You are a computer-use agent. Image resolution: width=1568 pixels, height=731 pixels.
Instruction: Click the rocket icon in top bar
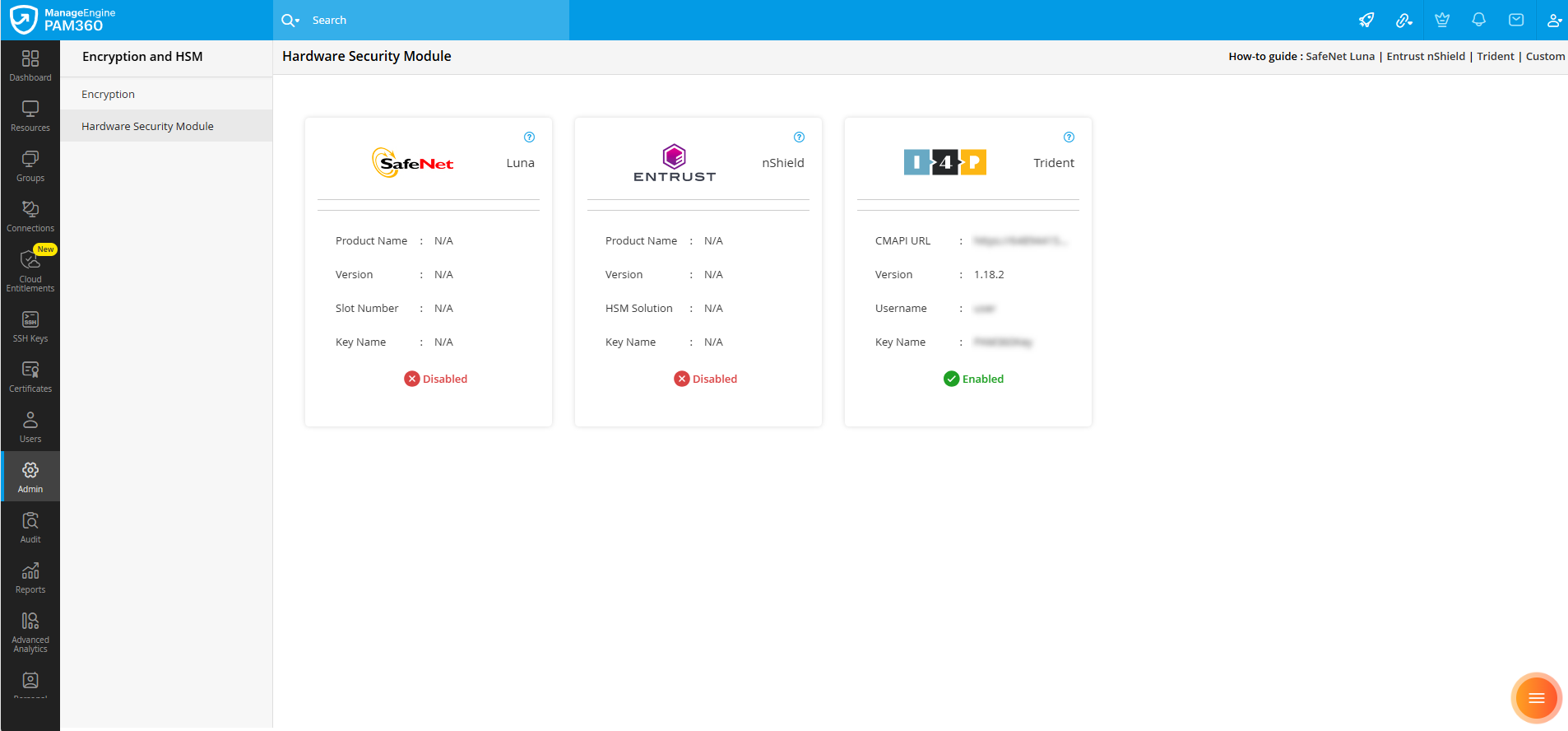(1366, 20)
